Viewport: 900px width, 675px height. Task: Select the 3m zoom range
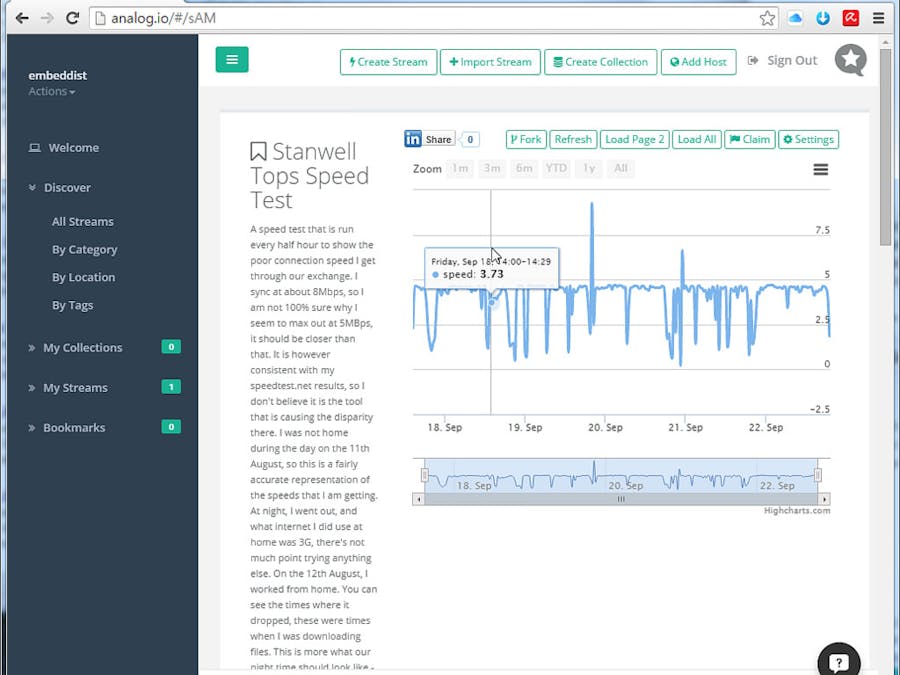tap(492, 168)
